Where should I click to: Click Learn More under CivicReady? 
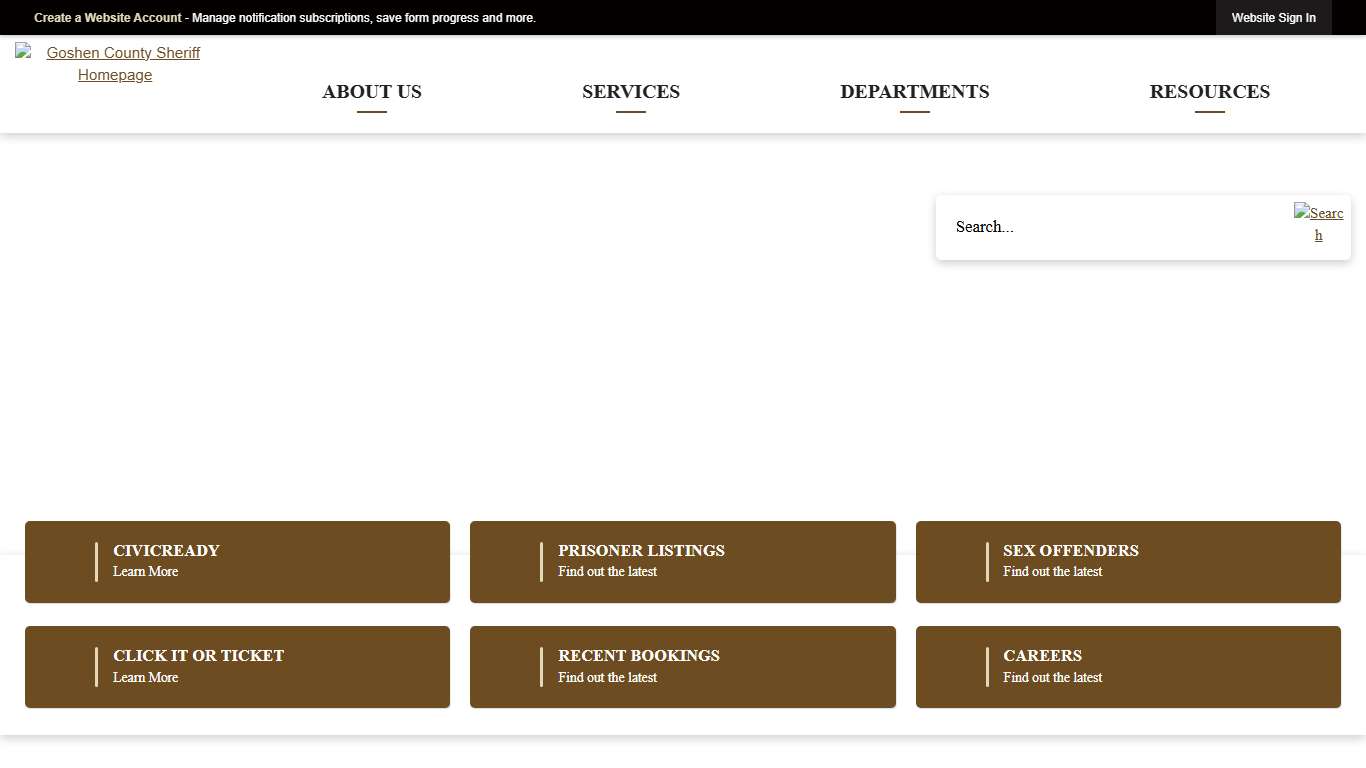pyautogui.click(x=145, y=572)
